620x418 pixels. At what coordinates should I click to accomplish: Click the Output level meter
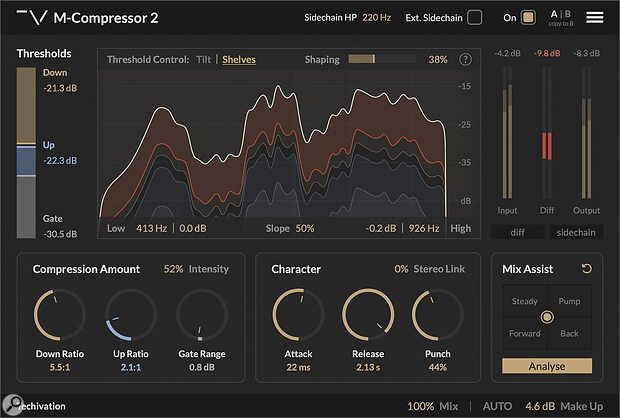[586, 132]
